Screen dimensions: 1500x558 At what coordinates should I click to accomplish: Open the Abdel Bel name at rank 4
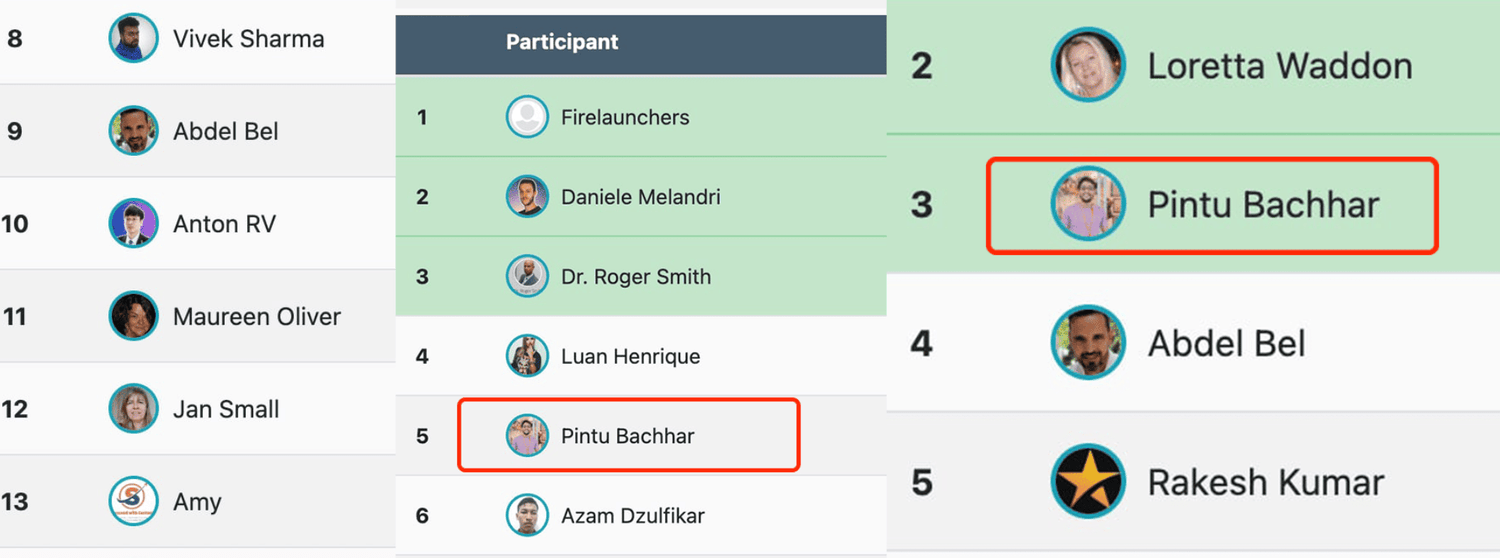pyautogui.click(x=1227, y=344)
